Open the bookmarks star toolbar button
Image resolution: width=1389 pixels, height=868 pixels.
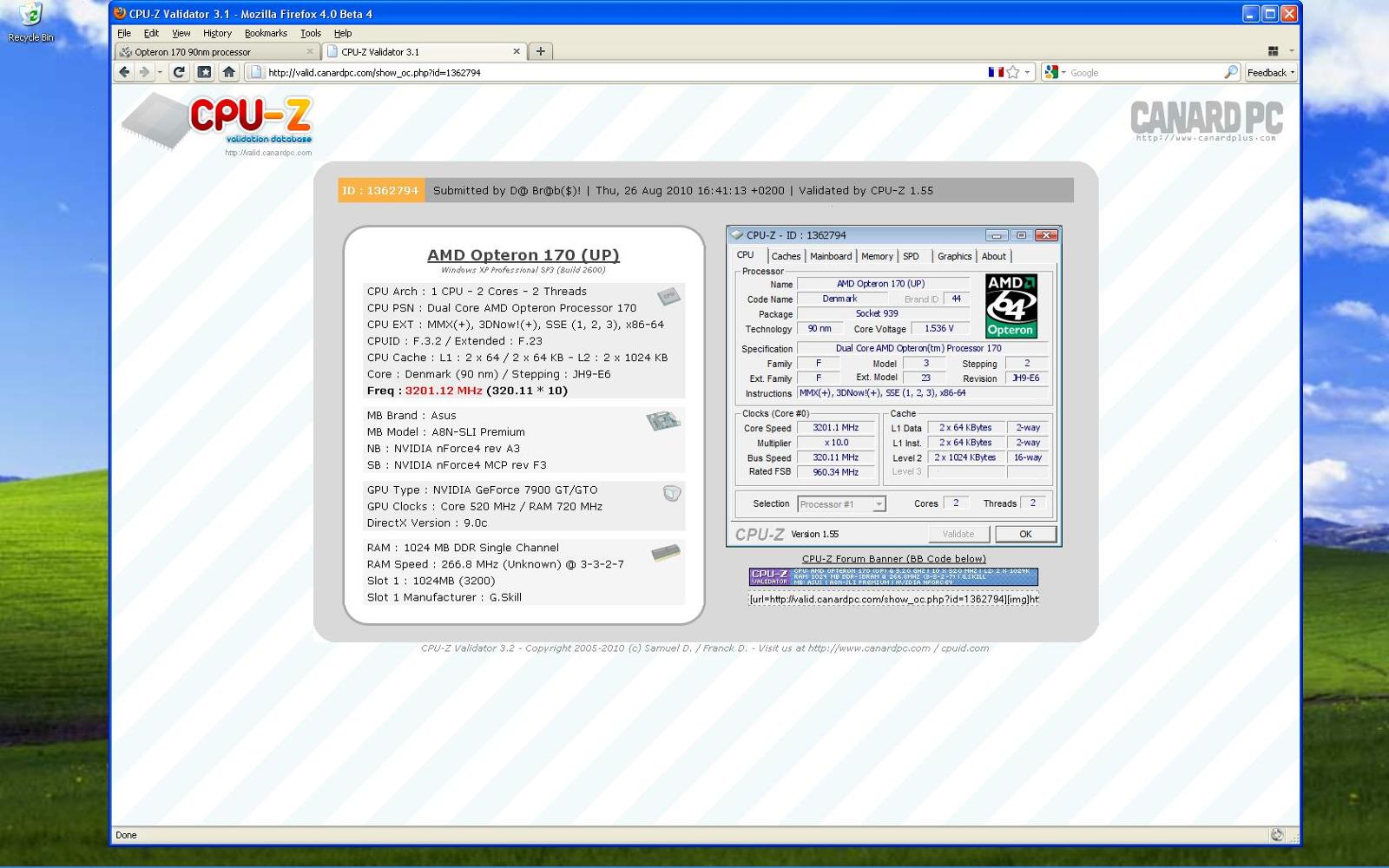tap(204, 72)
